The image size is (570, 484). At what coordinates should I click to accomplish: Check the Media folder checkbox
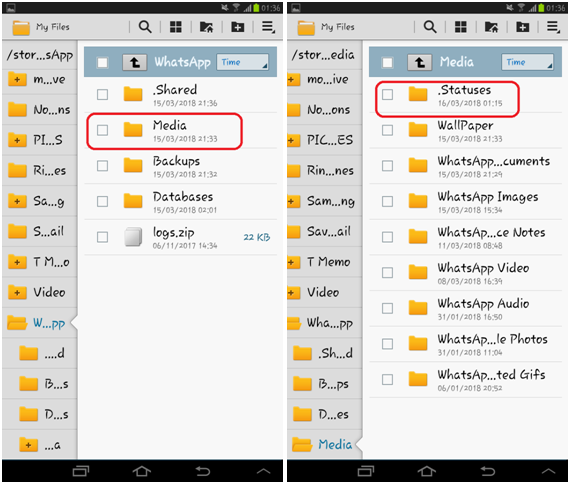[103, 130]
